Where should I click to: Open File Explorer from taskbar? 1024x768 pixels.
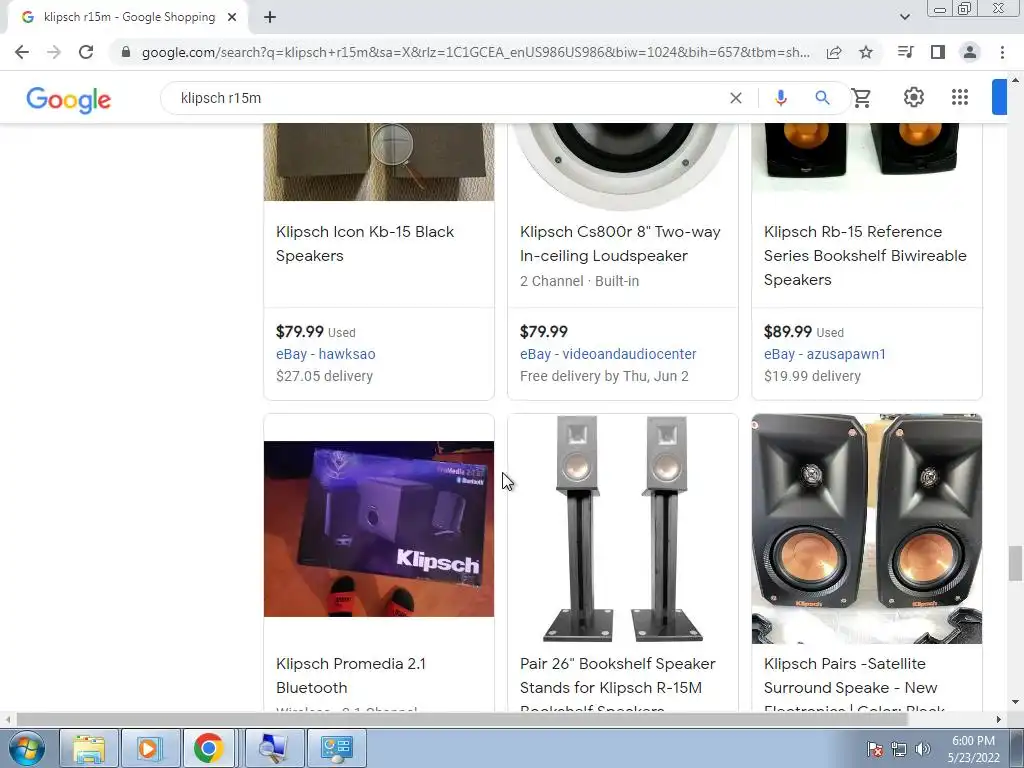click(x=89, y=748)
